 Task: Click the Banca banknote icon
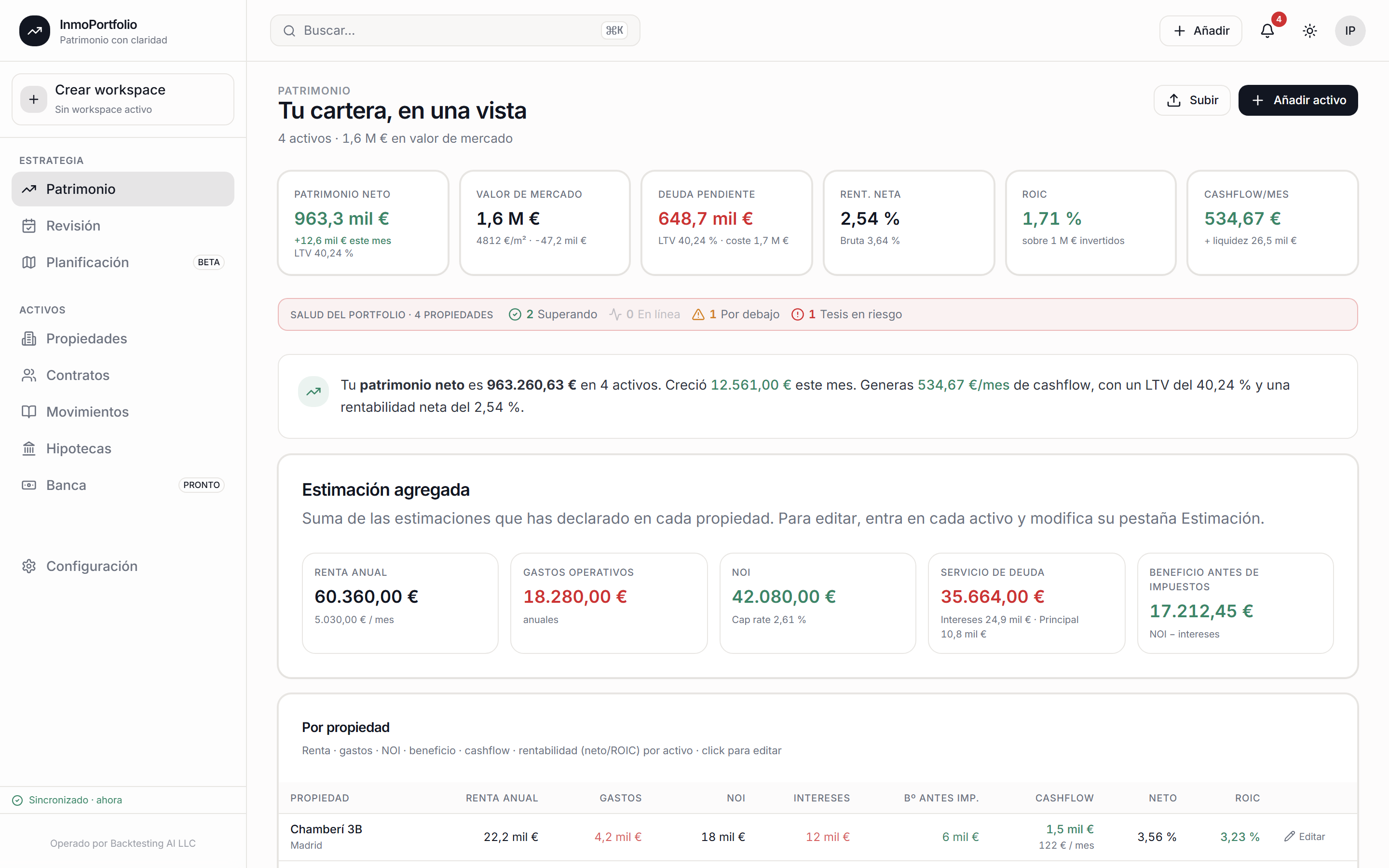(x=29, y=485)
